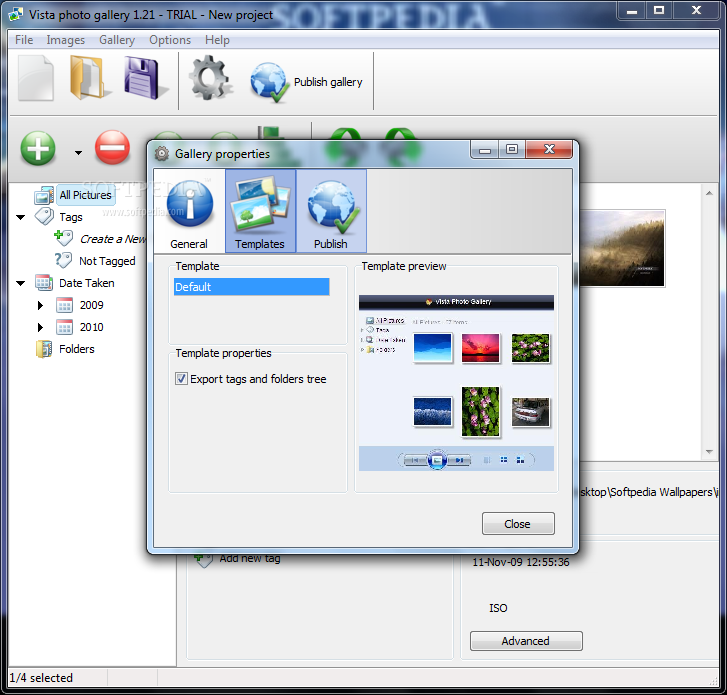Open gallery settings gear icon in toolbar
The height and width of the screenshot is (695, 727).
[209, 77]
